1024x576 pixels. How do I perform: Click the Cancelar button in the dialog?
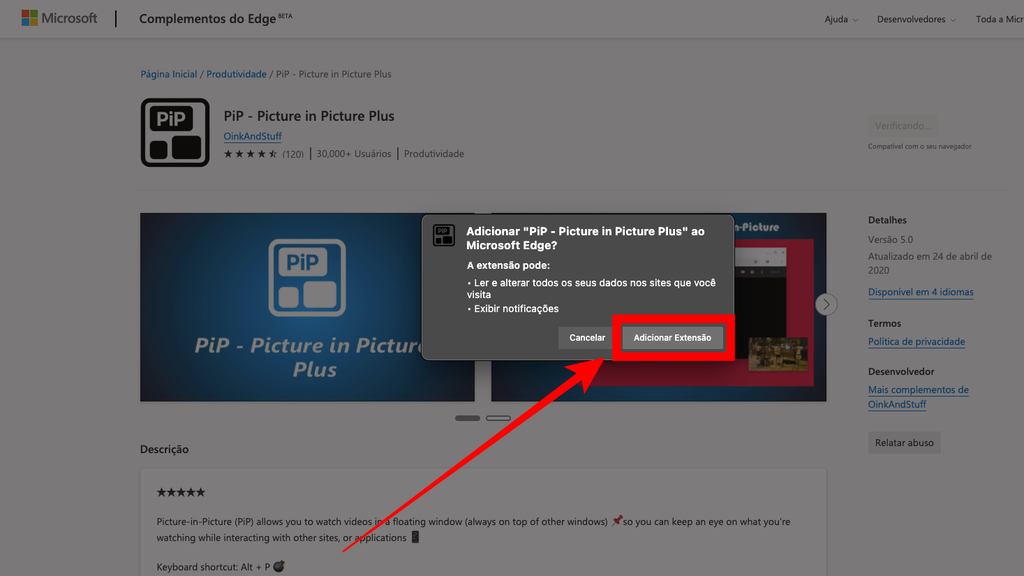587,338
